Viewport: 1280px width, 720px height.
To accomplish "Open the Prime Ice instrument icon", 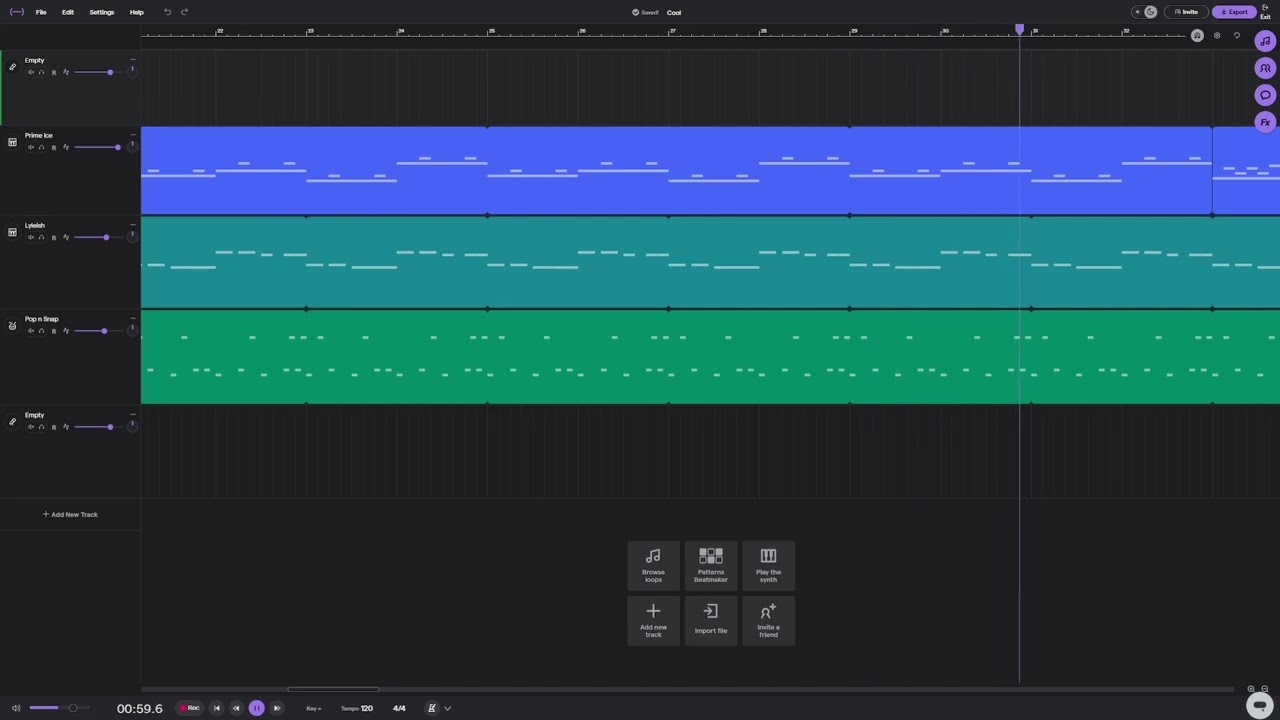I will pyautogui.click(x=12, y=142).
